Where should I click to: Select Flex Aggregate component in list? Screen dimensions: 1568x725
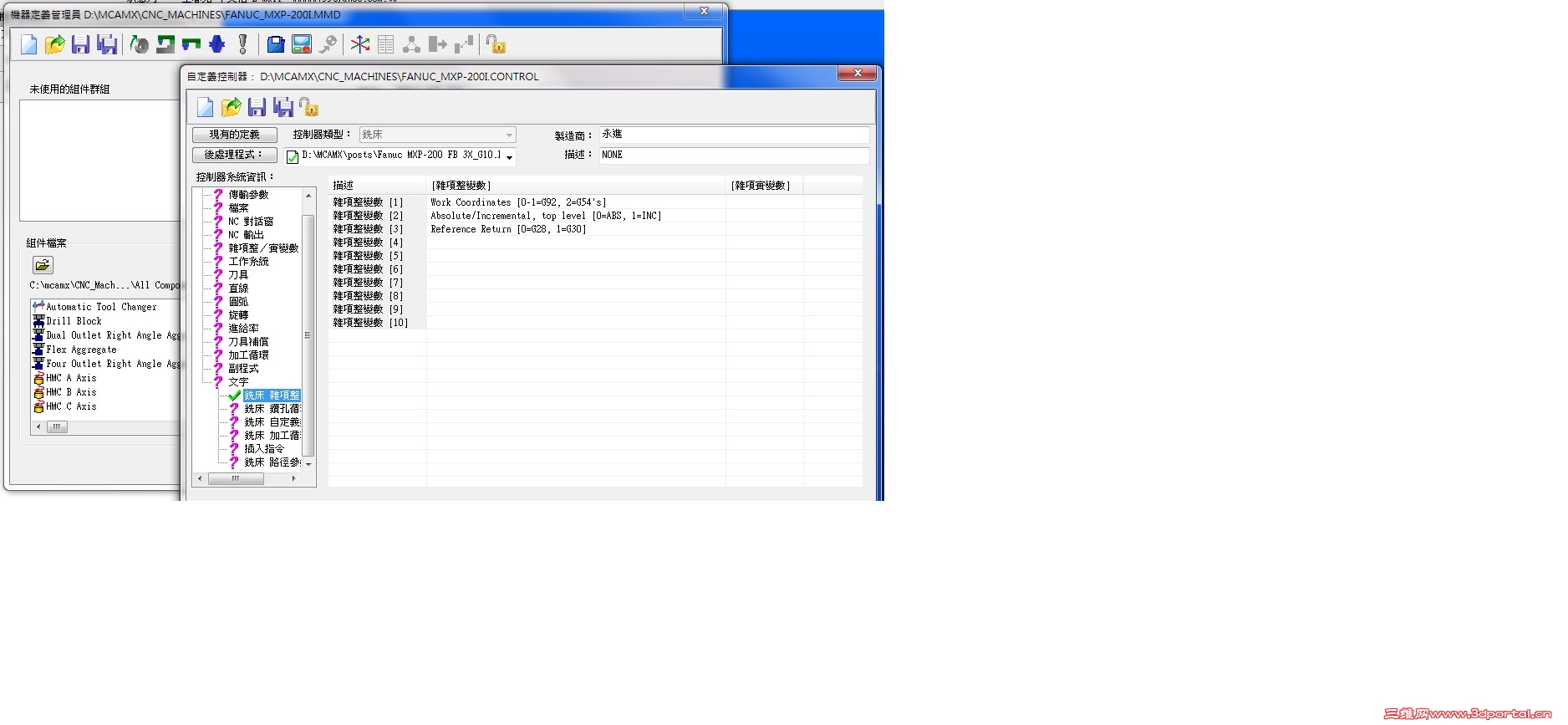click(x=81, y=350)
